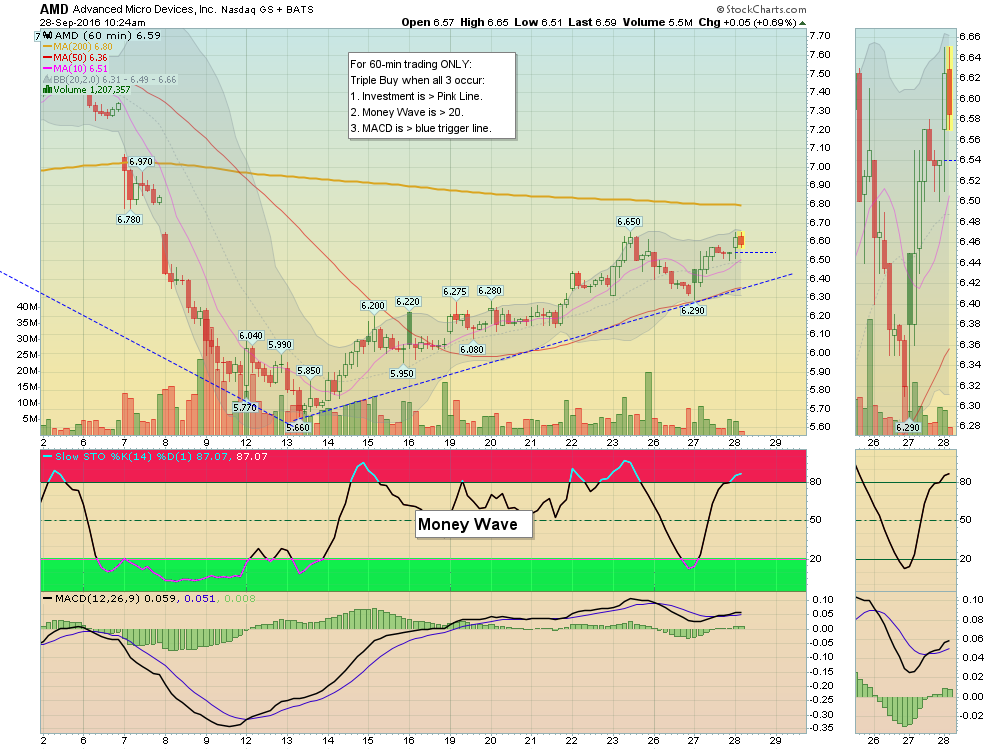
Task: Click the 6.780 price label
Action: click(129, 219)
